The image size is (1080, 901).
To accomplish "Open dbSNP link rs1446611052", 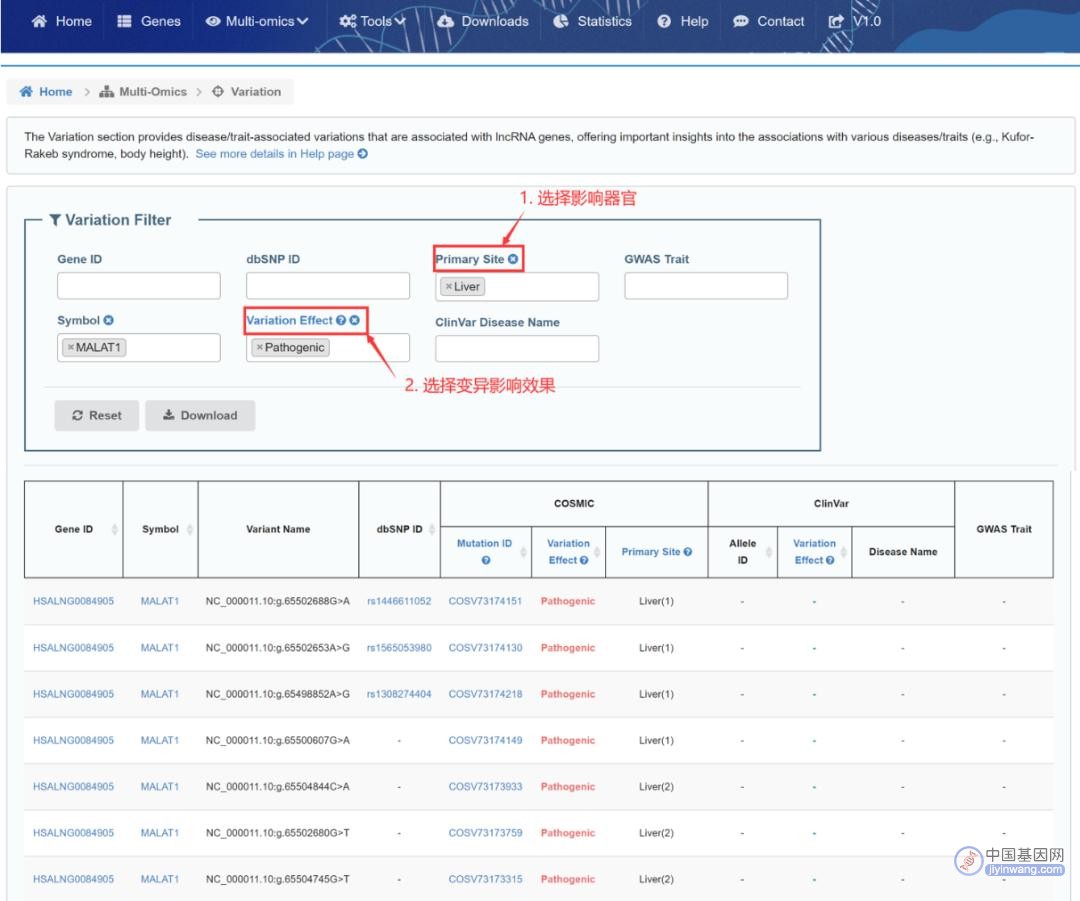I will (399, 601).
